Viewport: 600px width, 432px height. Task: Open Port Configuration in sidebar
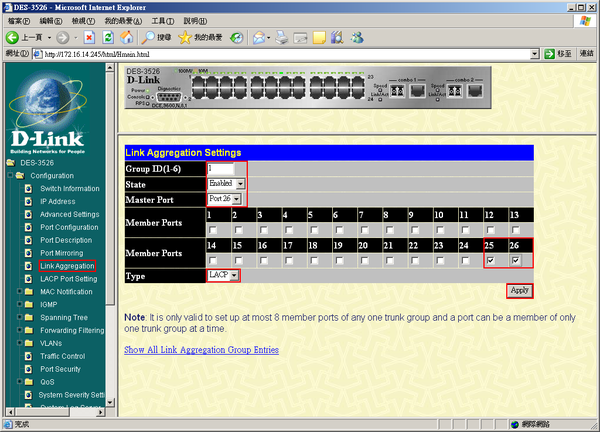[69, 227]
